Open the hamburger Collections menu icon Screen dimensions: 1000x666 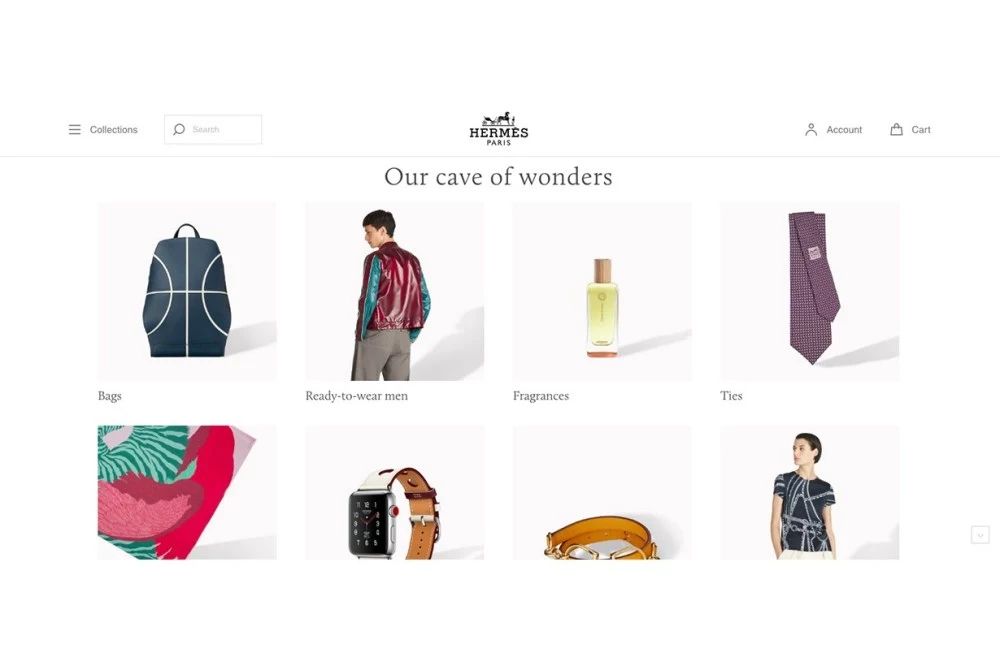pos(75,130)
